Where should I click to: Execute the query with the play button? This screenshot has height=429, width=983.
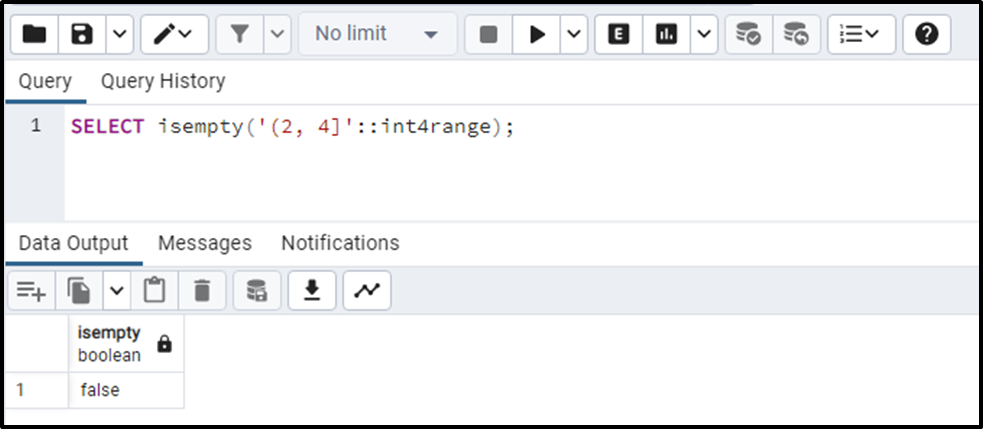point(537,34)
